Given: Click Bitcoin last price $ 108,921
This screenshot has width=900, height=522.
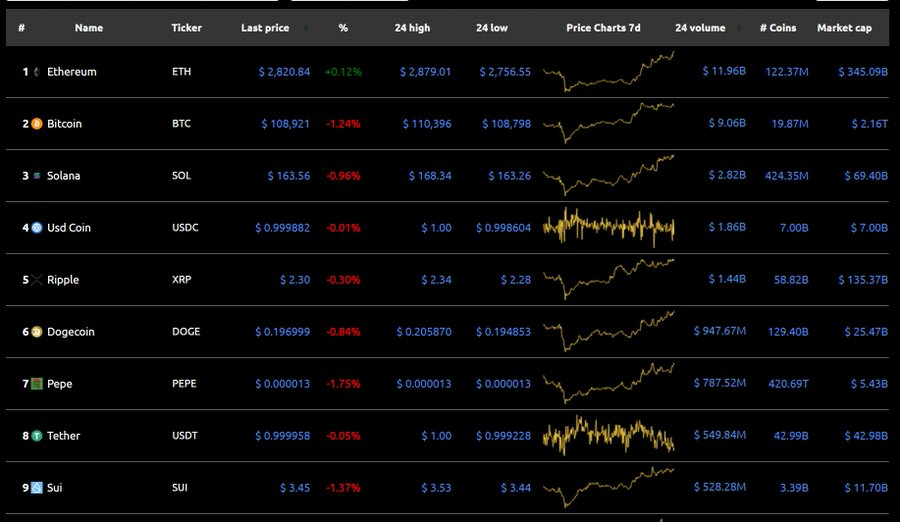Looking at the screenshot, I should coord(286,124).
